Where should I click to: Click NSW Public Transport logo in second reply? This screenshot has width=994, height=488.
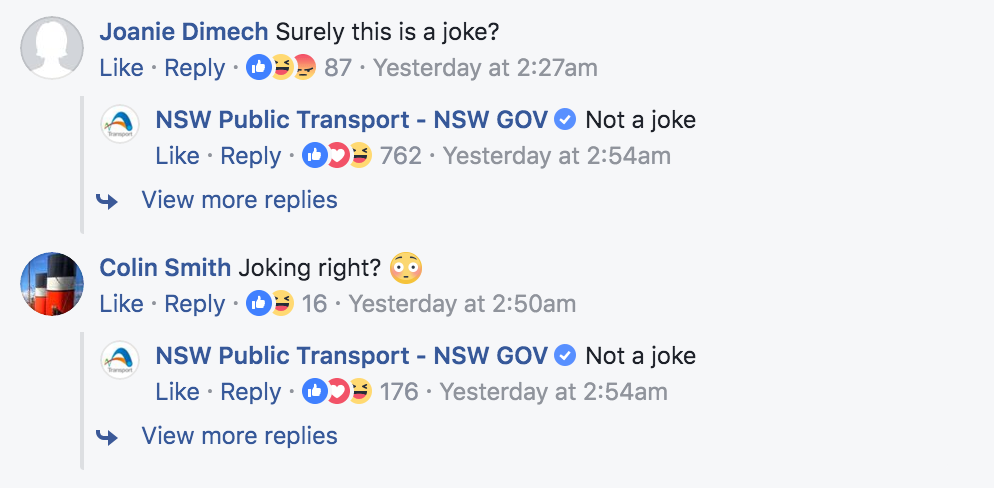coord(120,359)
